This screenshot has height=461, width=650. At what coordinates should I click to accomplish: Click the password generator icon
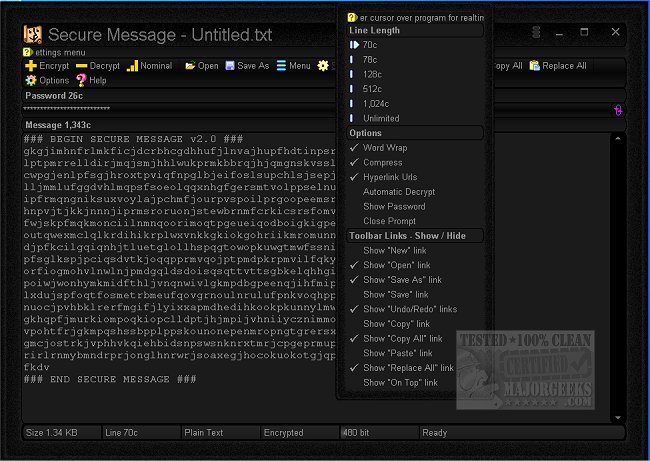tap(618, 110)
